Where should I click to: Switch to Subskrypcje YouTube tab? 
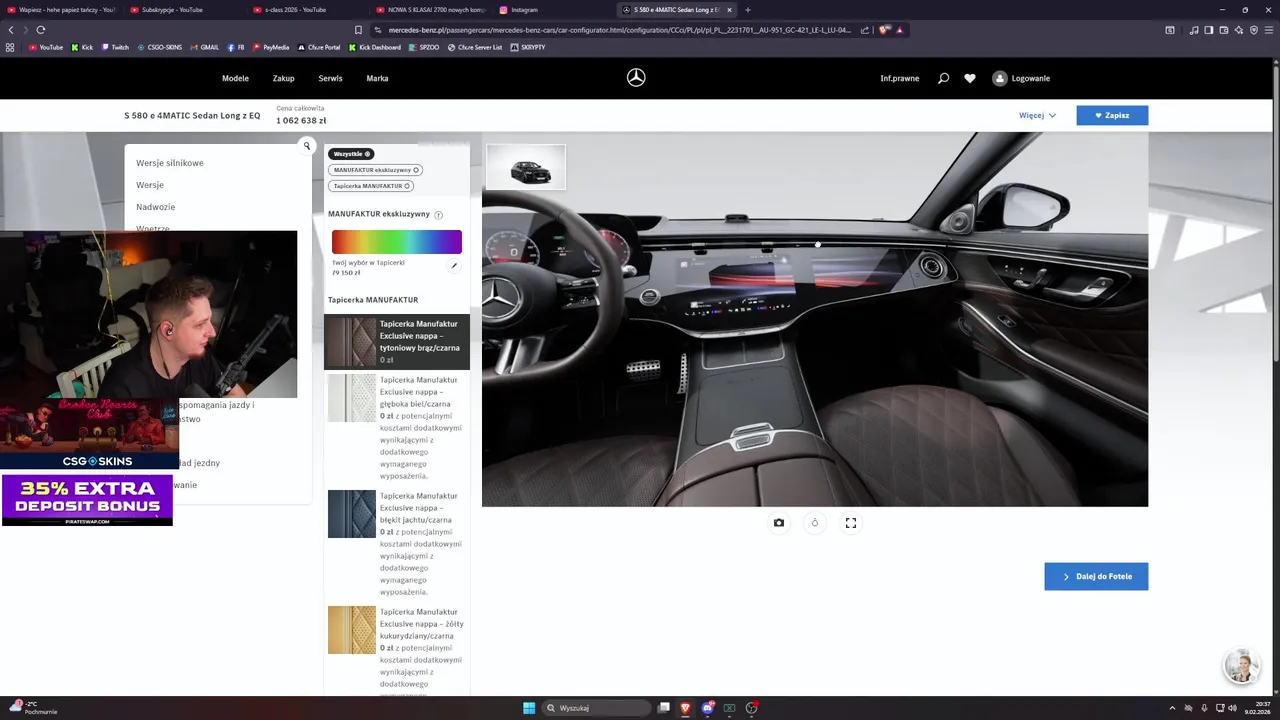click(x=184, y=10)
